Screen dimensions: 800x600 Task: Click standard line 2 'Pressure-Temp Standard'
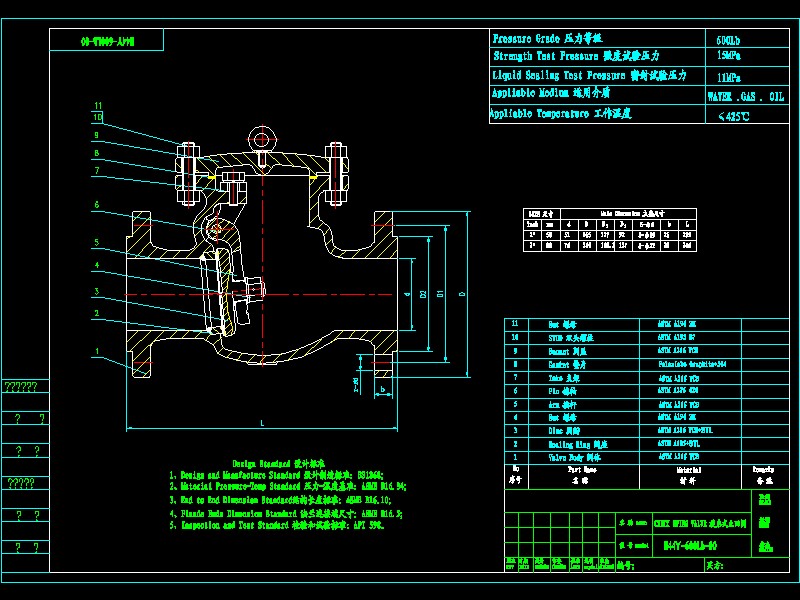tap(288, 487)
